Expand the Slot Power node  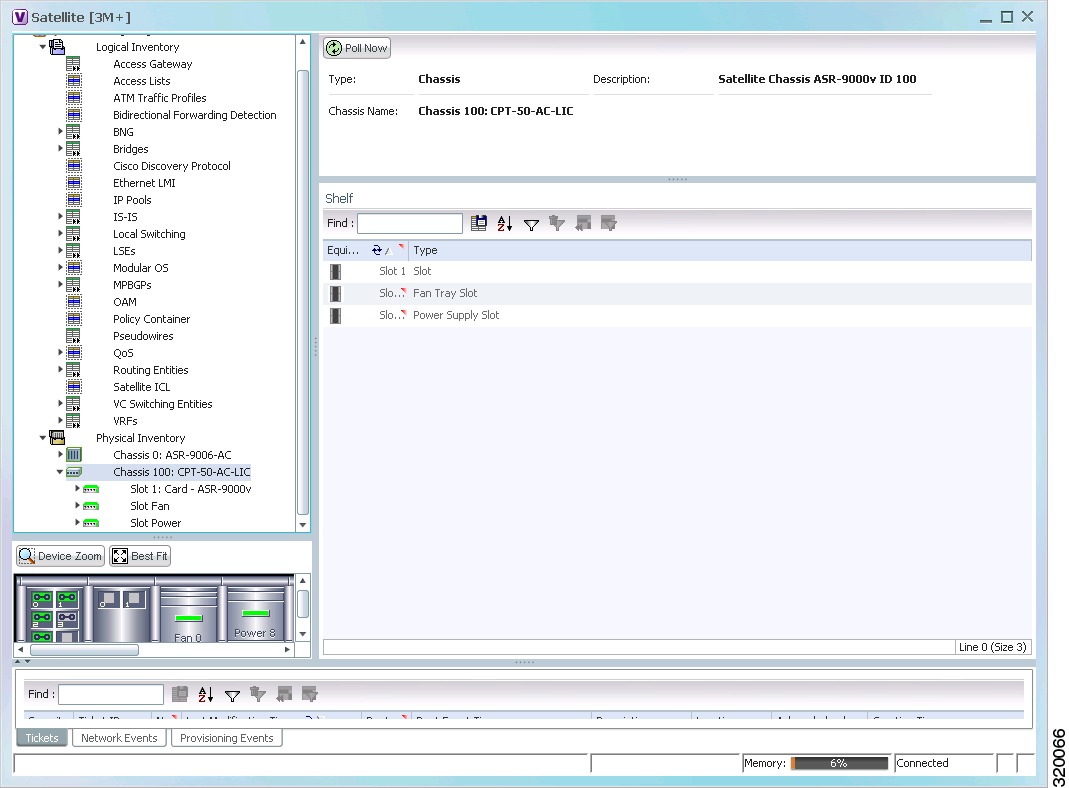(77, 523)
